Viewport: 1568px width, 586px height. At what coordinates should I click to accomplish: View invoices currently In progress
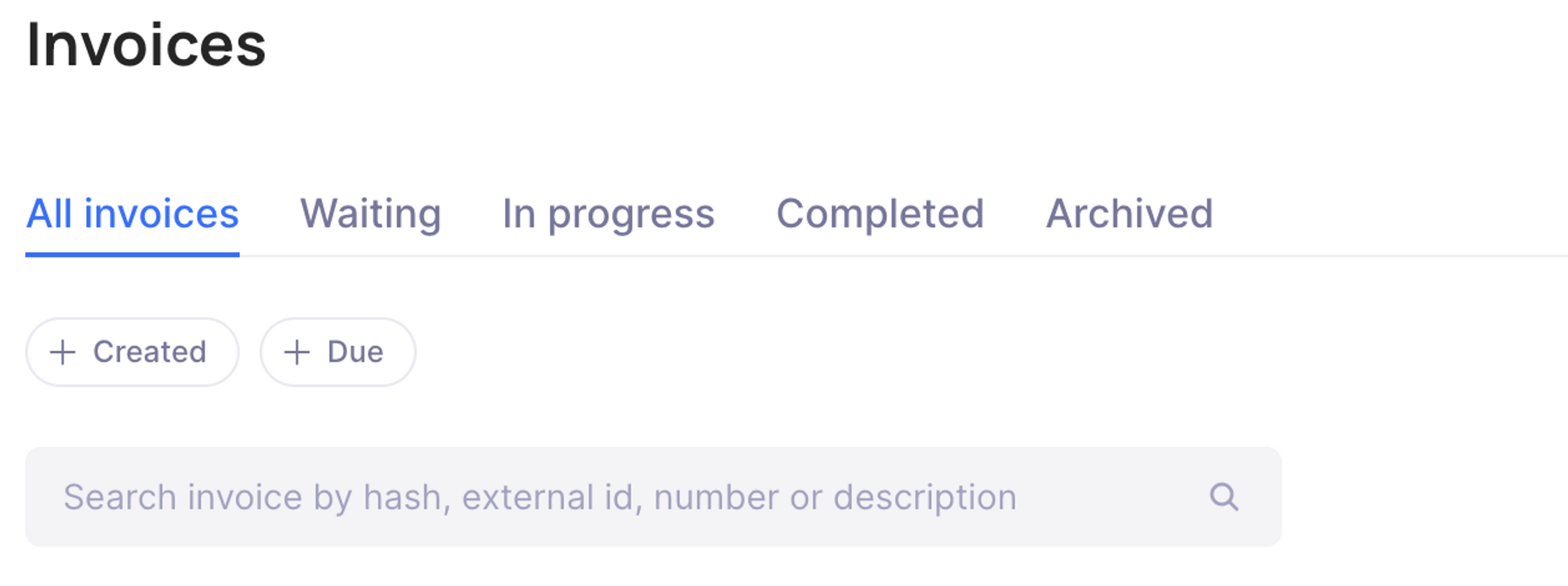(x=608, y=214)
